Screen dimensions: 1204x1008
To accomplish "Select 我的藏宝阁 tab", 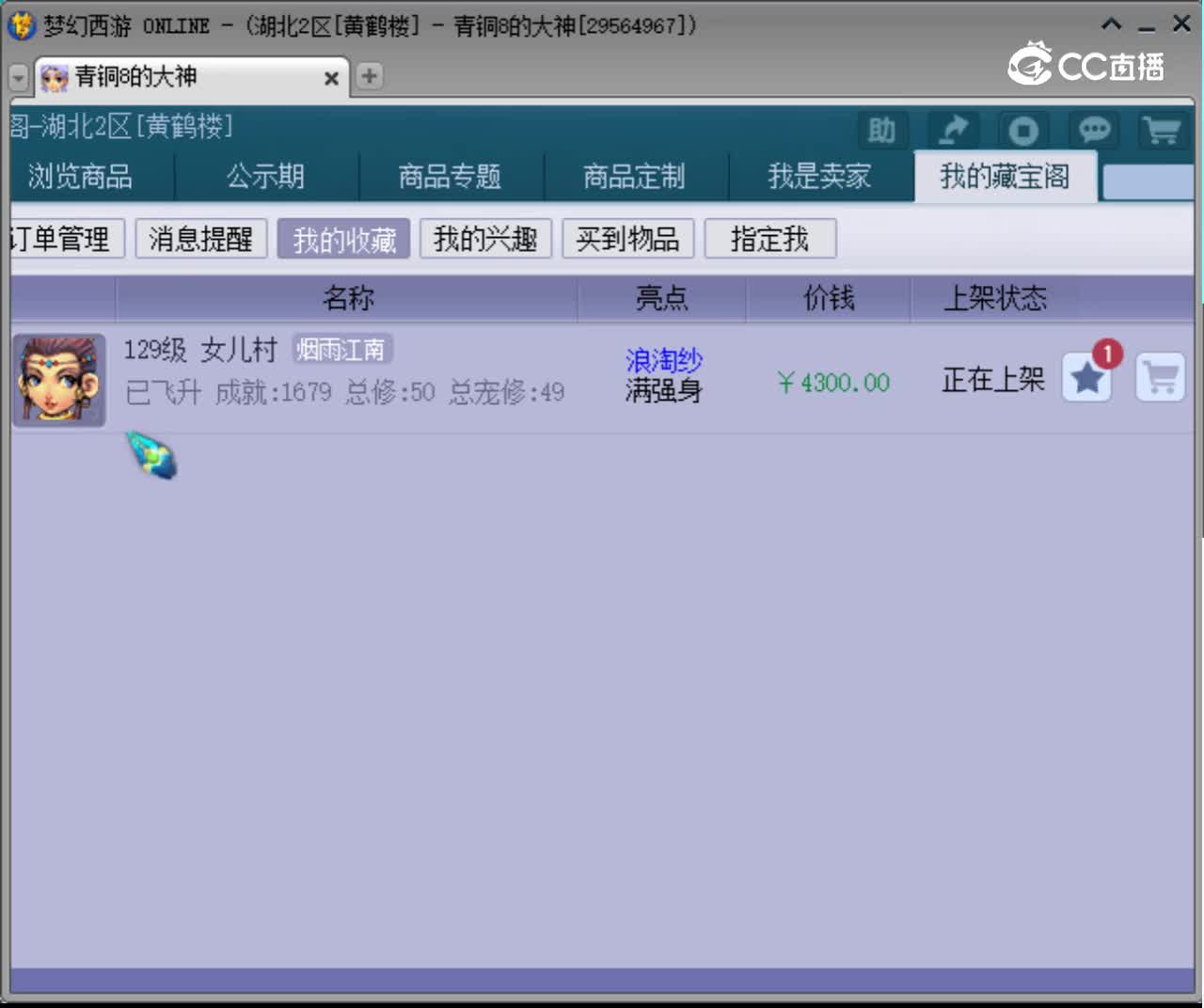I will (x=1005, y=176).
